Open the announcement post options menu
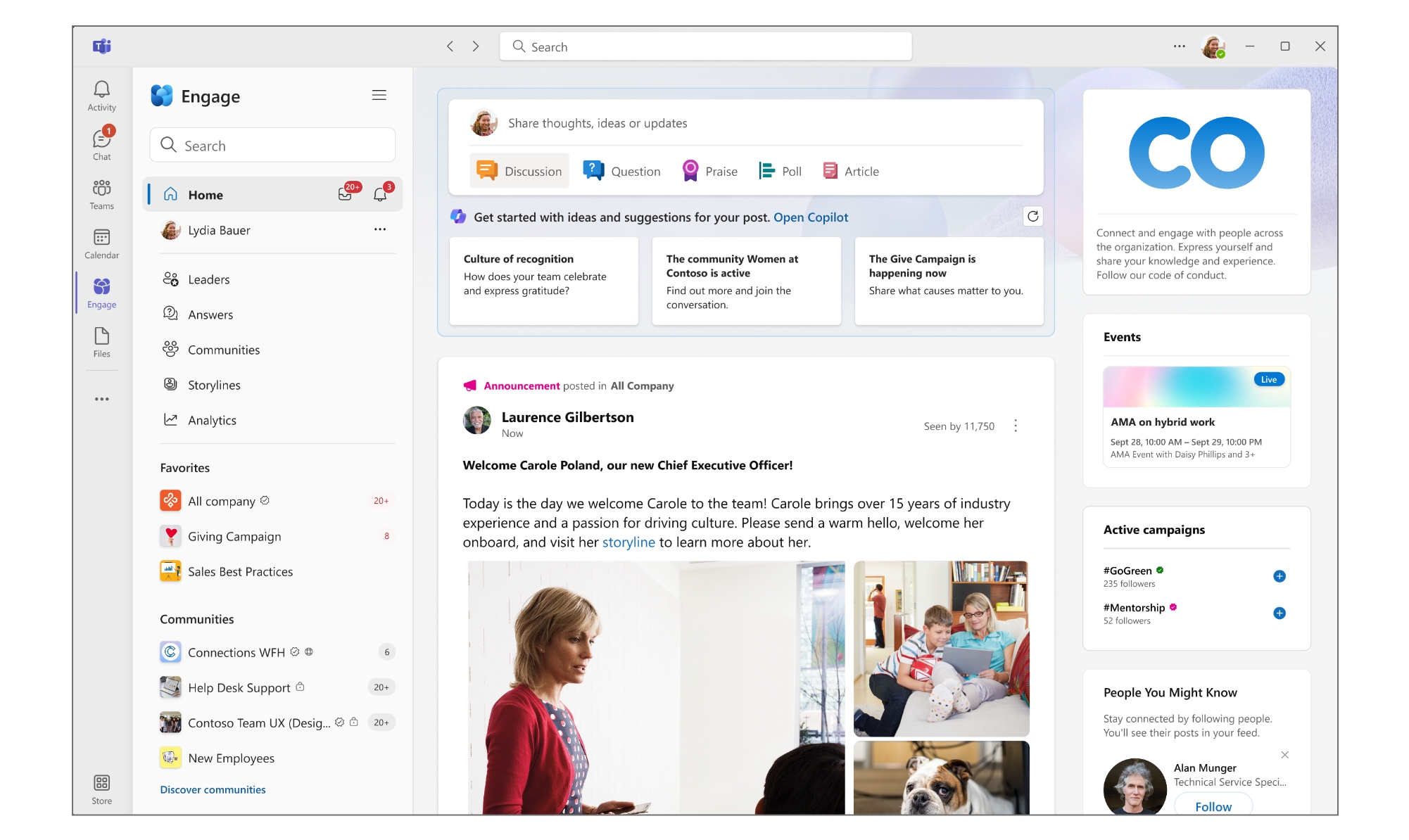The height and width of the screenshot is (840, 1409). pos(1016,426)
